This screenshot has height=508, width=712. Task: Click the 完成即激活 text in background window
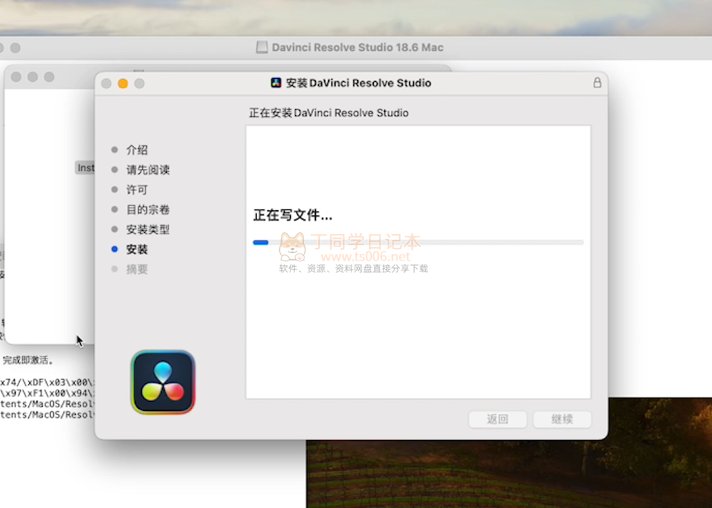(x=28, y=360)
